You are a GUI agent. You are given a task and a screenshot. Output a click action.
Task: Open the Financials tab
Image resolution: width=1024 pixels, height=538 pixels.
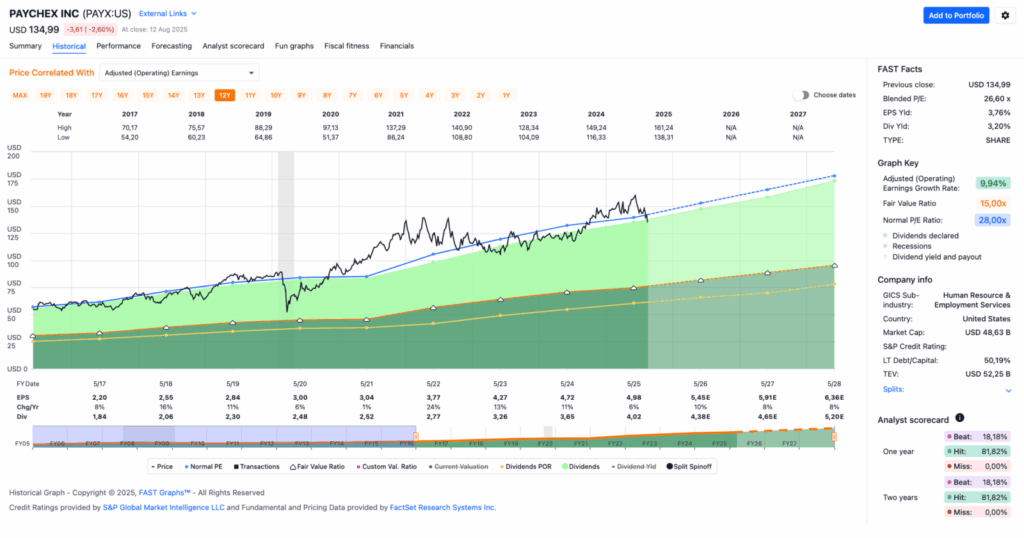(397, 46)
